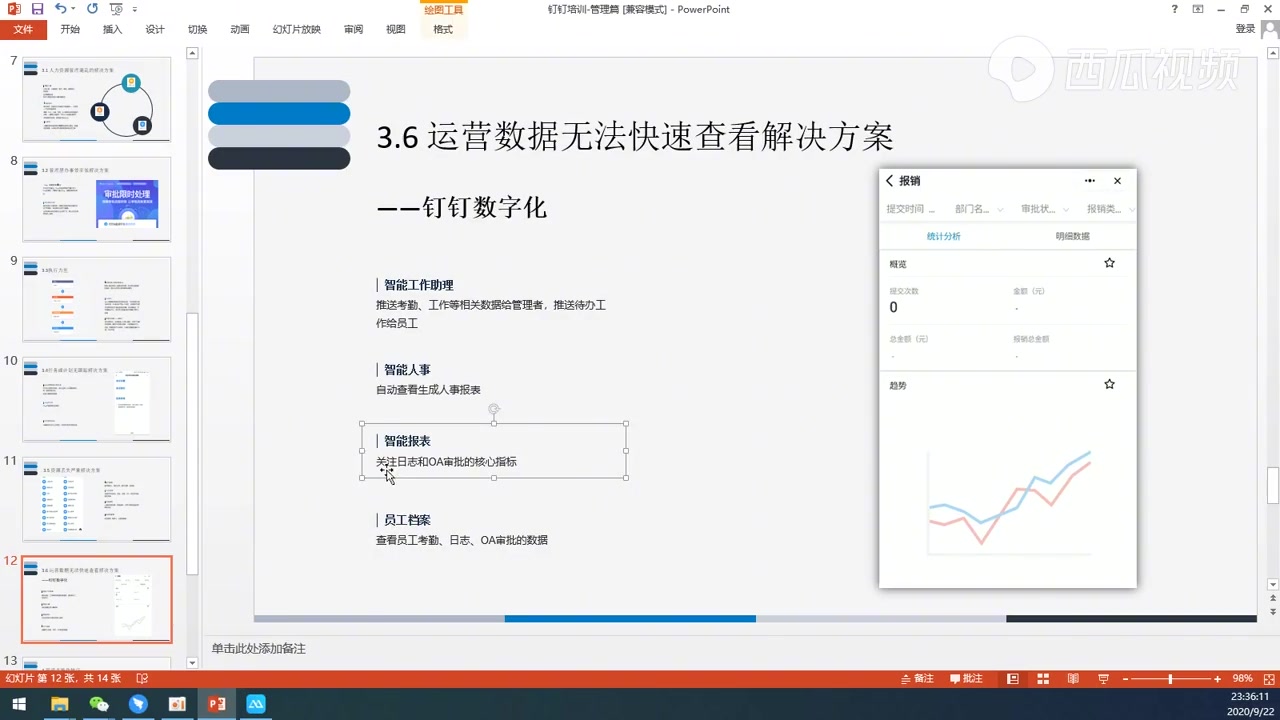Image resolution: width=1280 pixels, height=720 pixels.
Task: Click the Redo/Repeat icon
Action: [x=92, y=9]
